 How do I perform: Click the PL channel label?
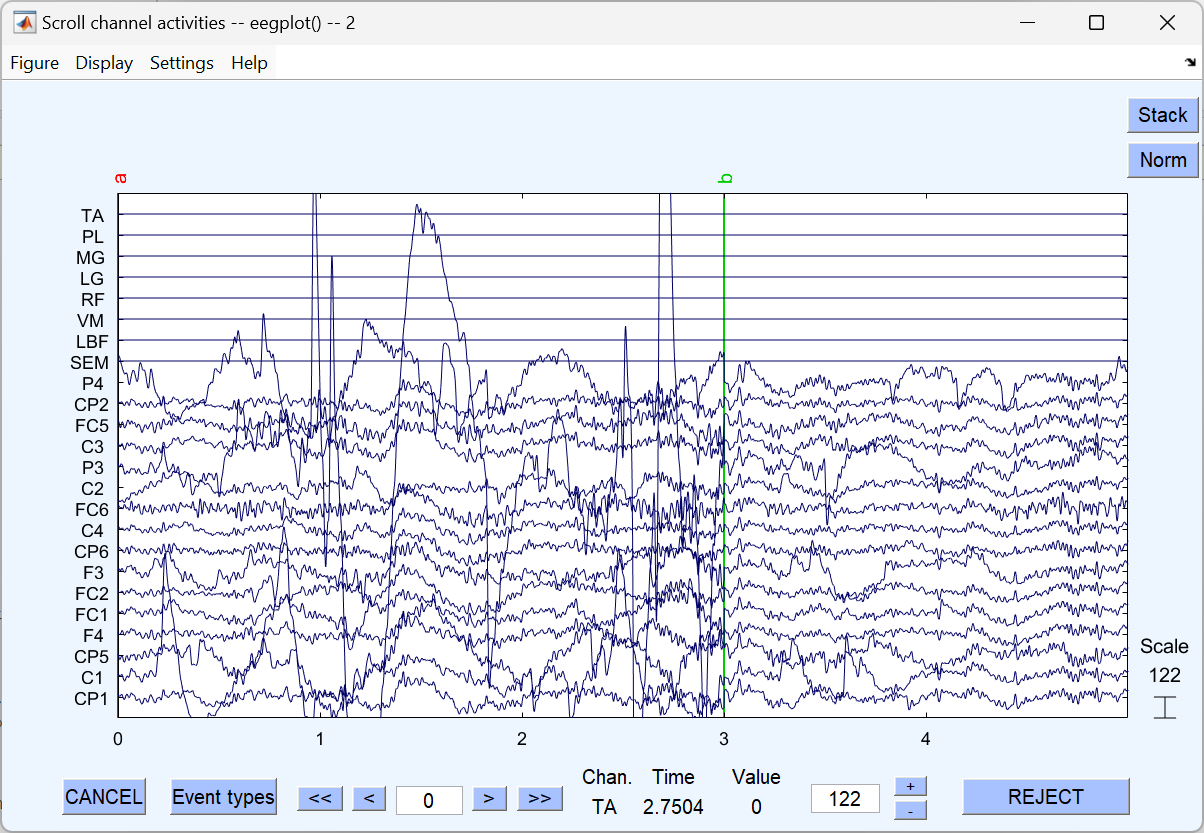point(93,236)
